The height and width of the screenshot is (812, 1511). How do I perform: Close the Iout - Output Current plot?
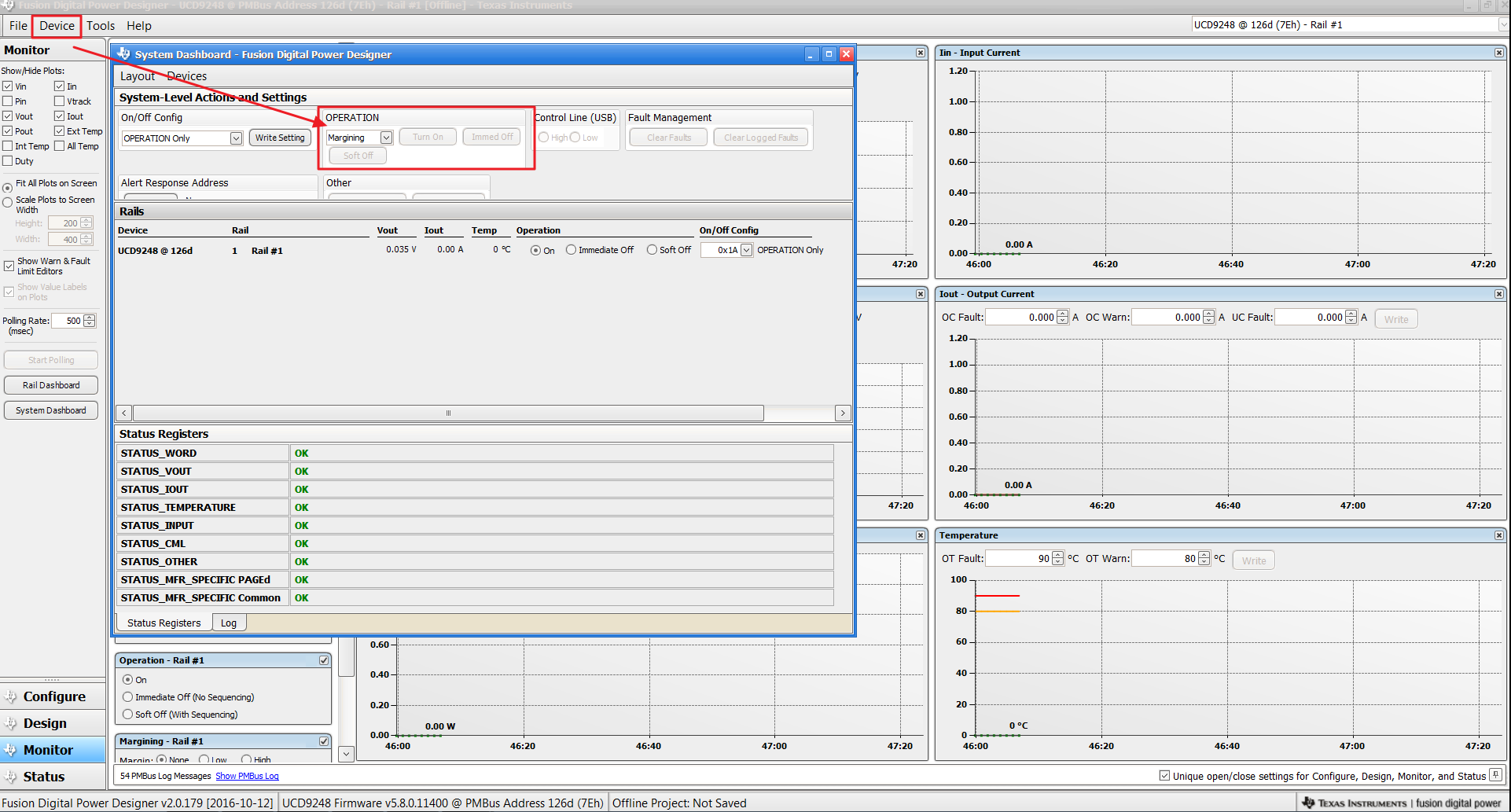1499,294
